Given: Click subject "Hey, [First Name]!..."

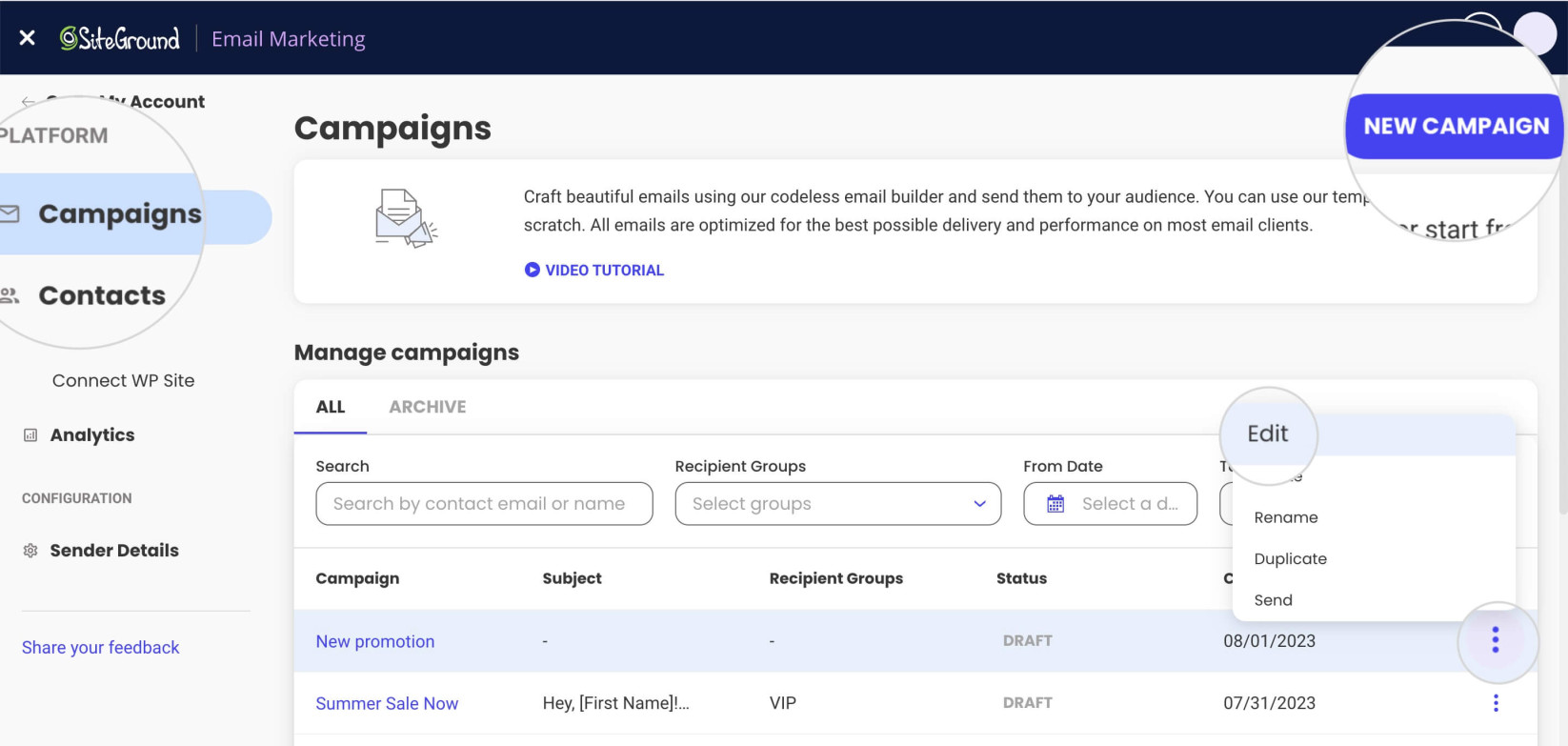Looking at the screenshot, I should 616,703.
